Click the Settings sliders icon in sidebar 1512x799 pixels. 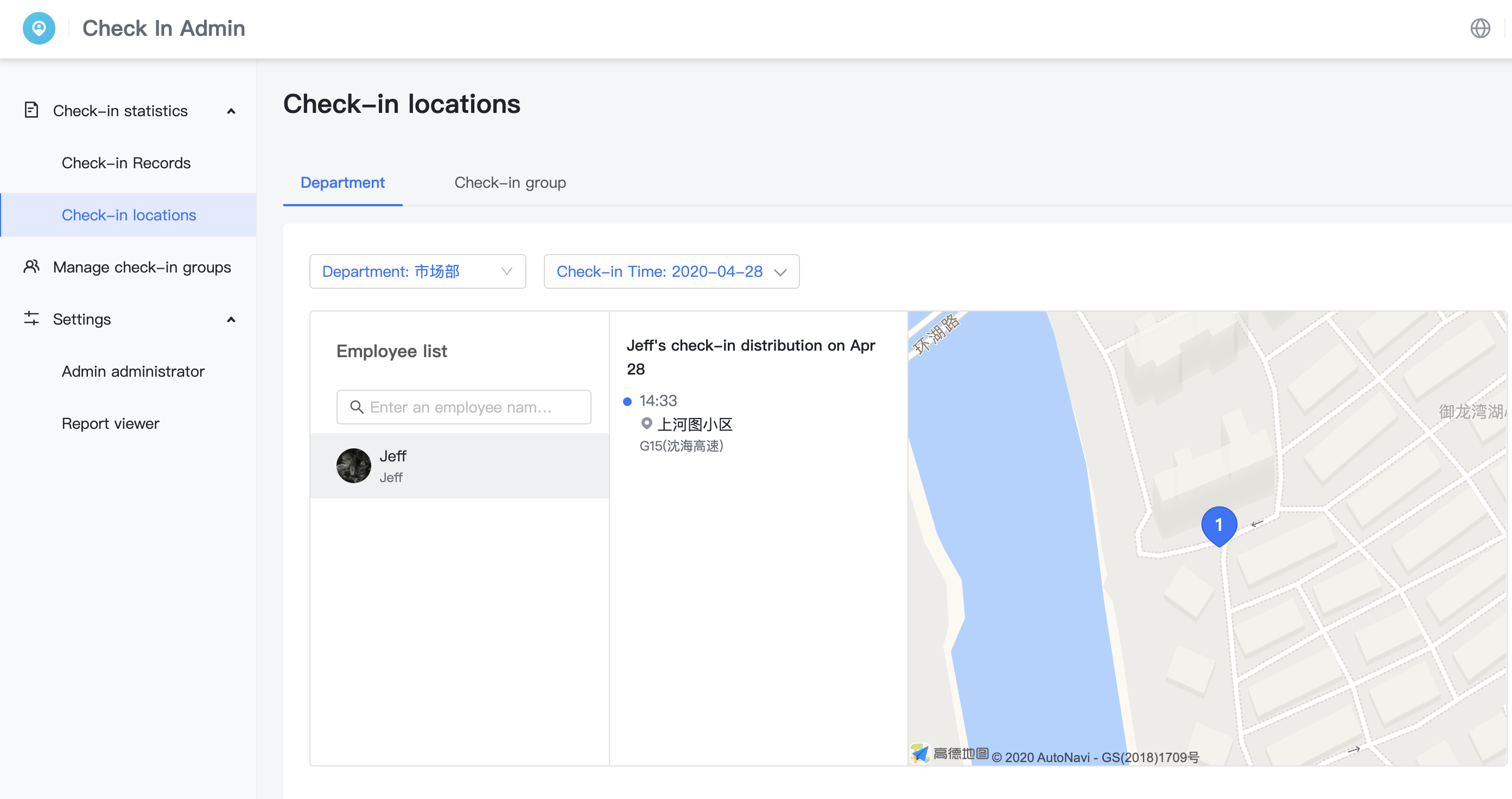(31, 319)
